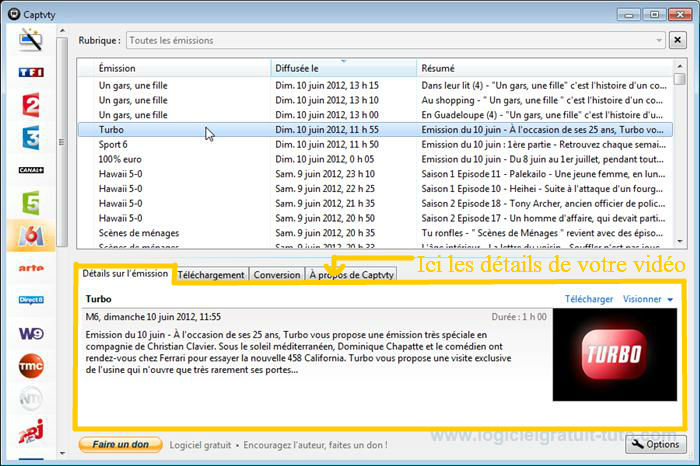Viewport: 700px width, 466px height.
Task: Open the W9 channel
Action: [x=31, y=333]
